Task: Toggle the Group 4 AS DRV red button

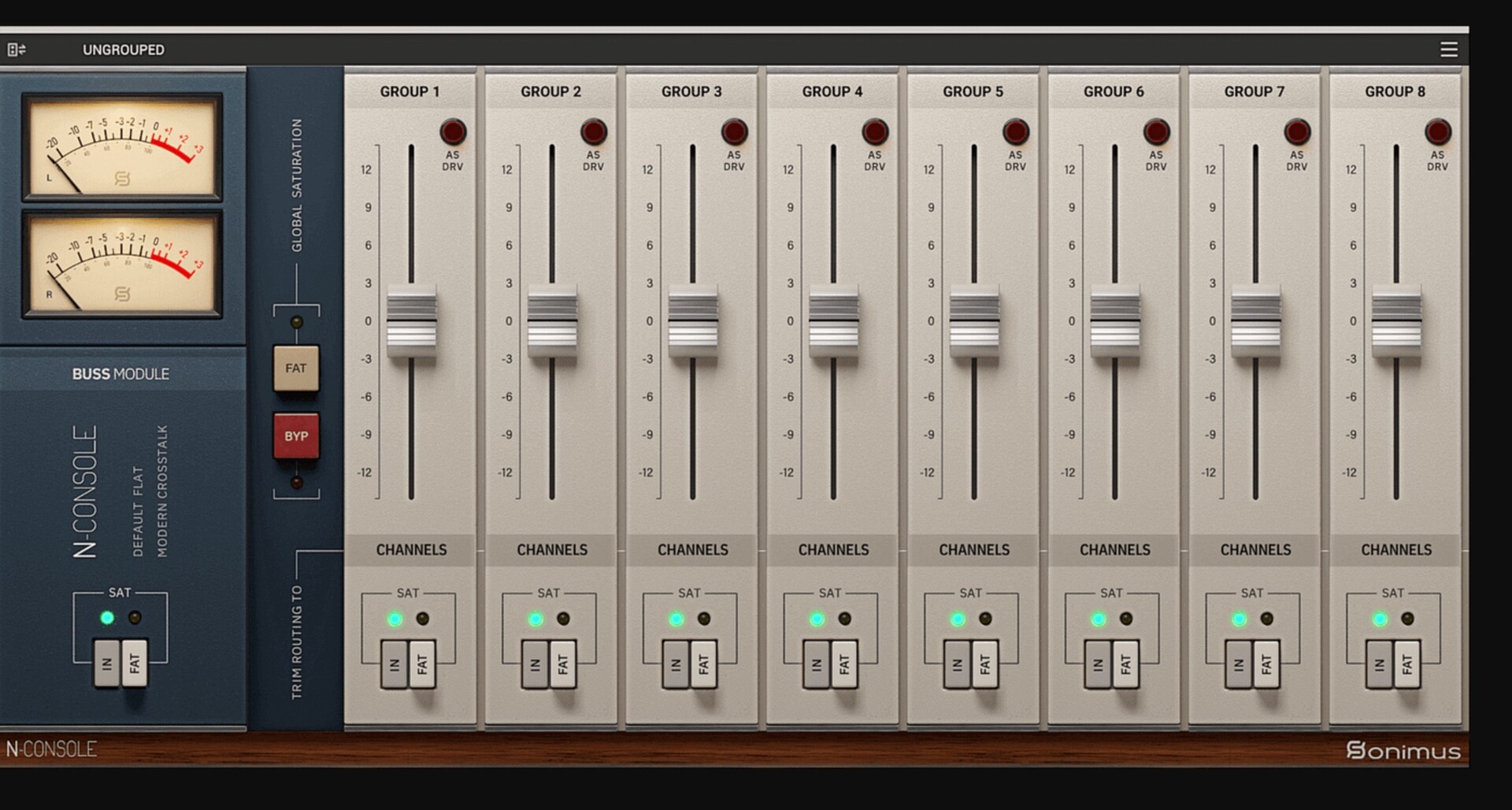Action: [875, 131]
